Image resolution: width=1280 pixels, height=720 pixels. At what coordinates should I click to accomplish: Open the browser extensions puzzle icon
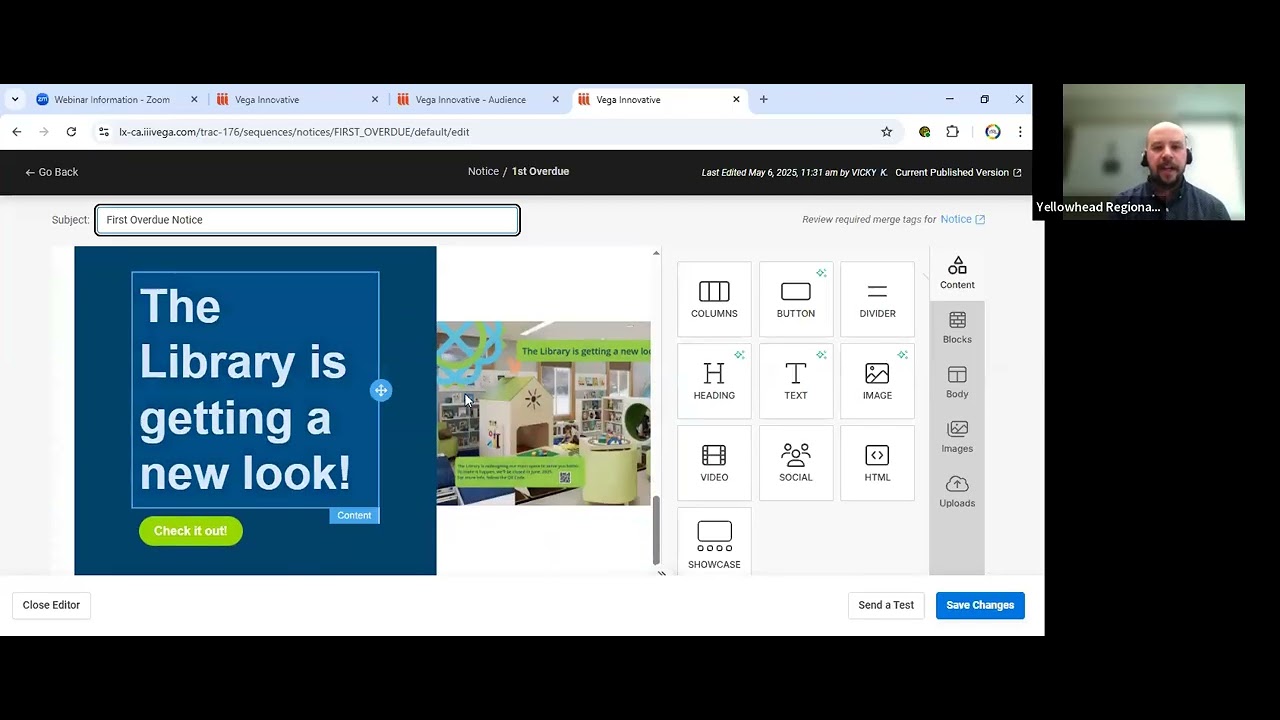952,132
